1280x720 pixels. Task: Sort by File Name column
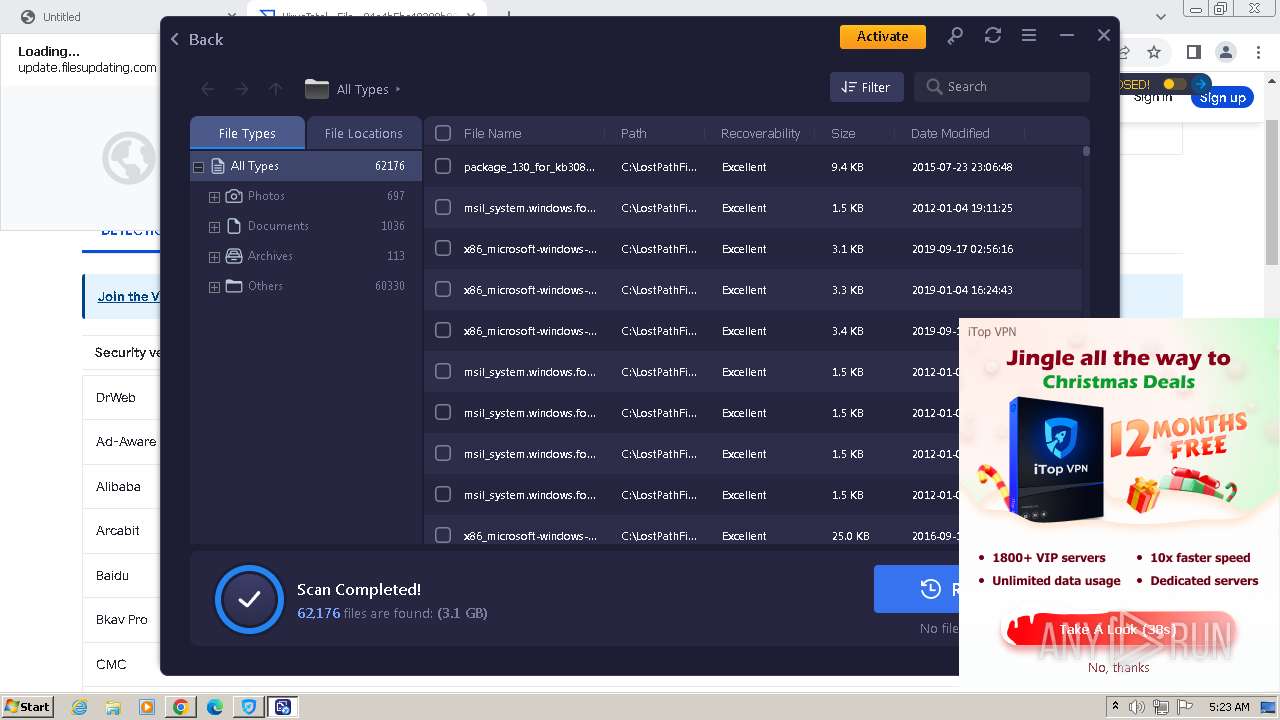[492, 133]
